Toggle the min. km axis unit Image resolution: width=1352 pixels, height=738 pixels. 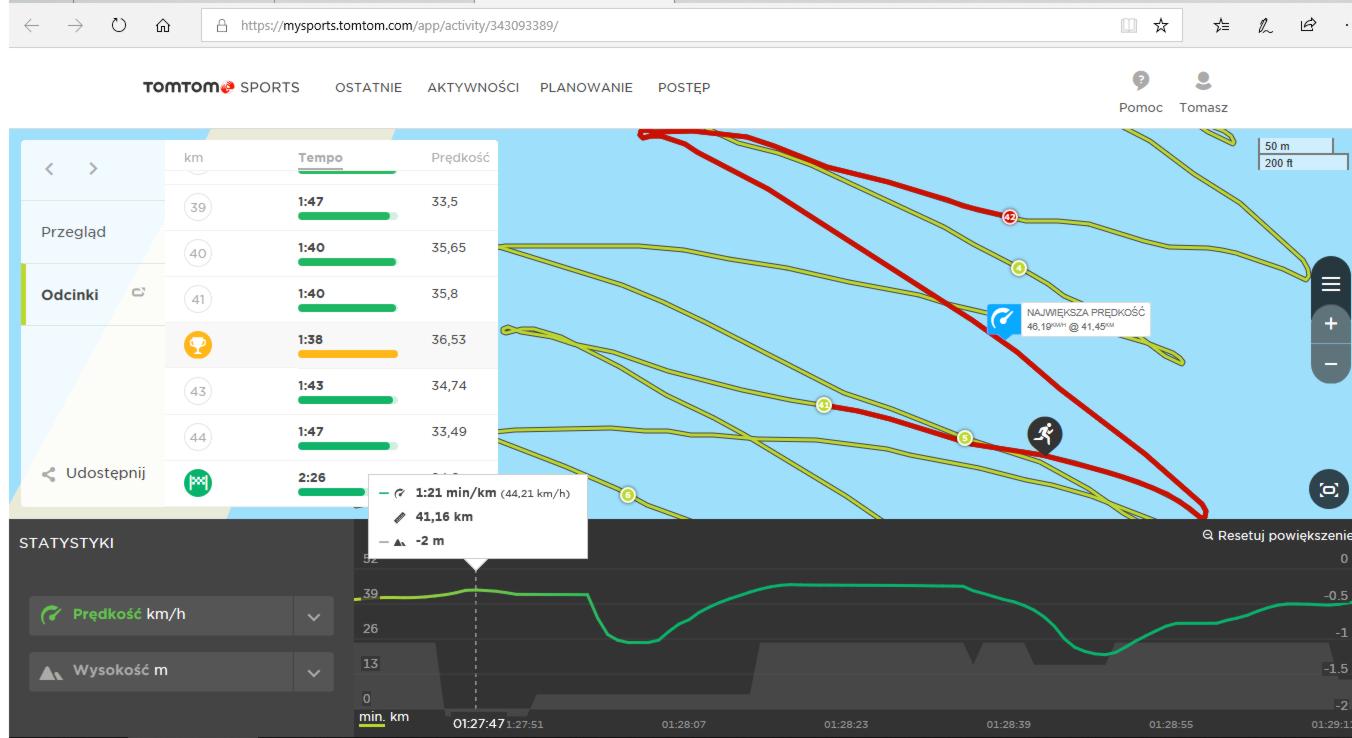384,718
